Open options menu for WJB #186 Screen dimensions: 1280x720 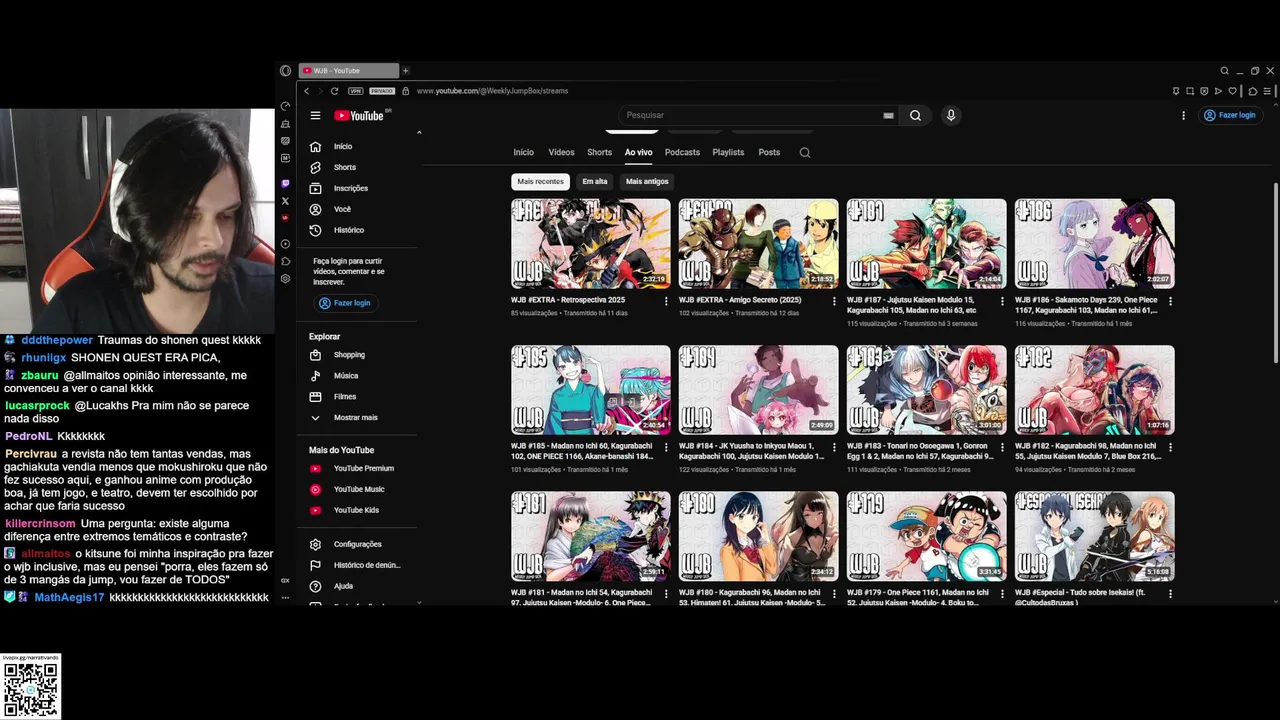click(x=1170, y=301)
